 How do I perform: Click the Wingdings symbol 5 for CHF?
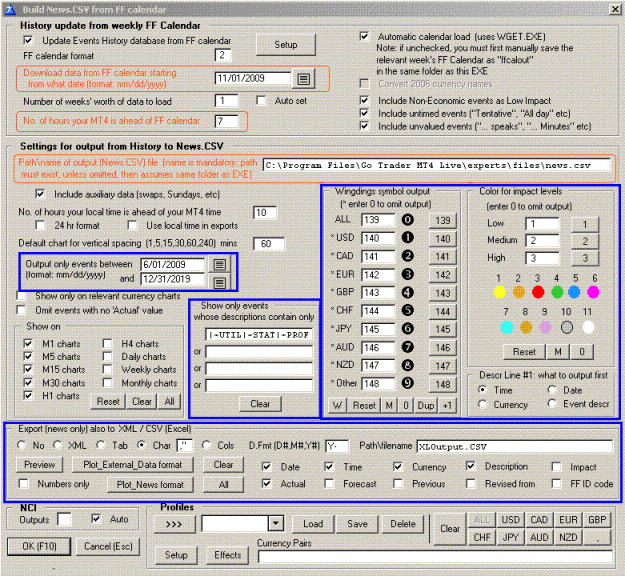point(407,310)
